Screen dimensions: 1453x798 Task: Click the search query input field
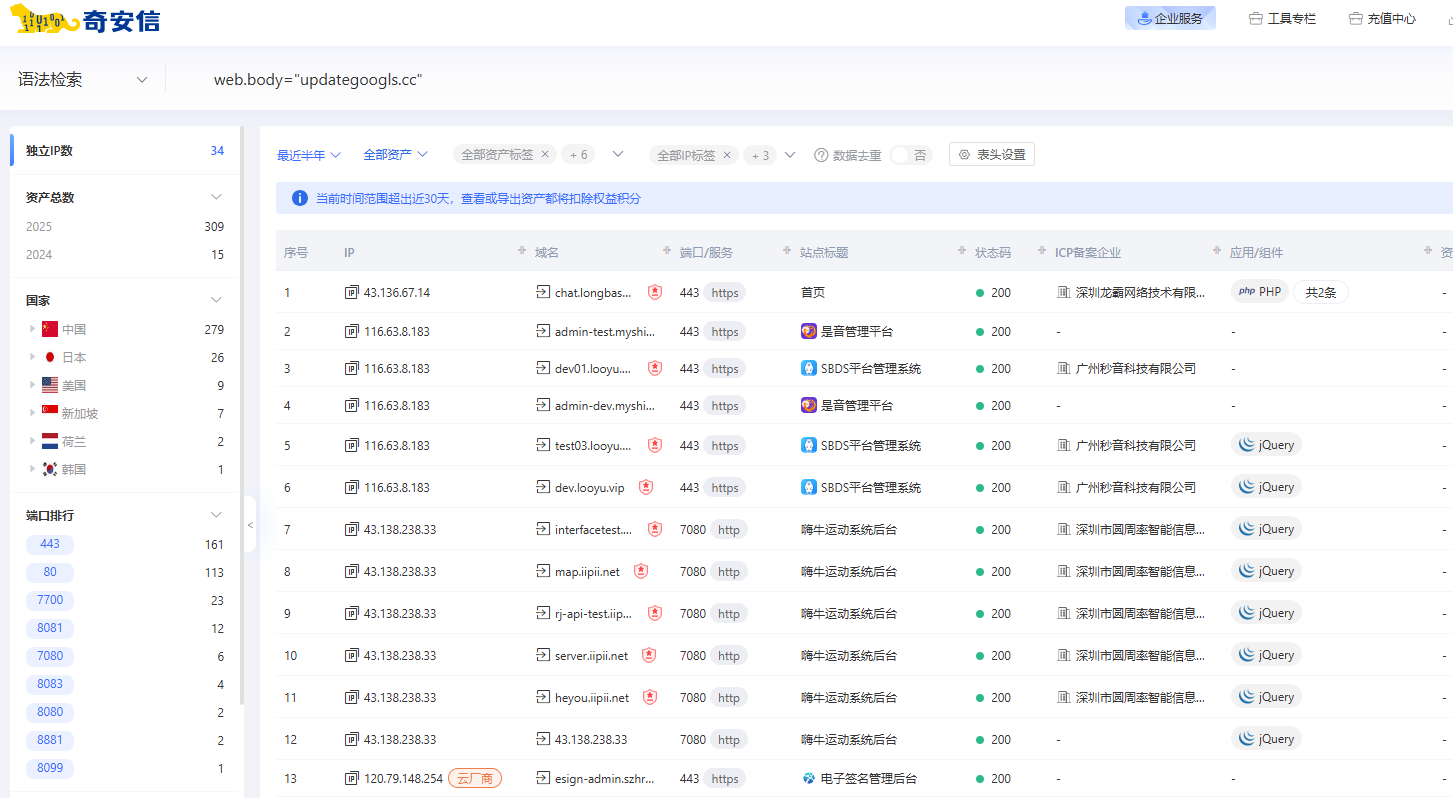coord(600,79)
